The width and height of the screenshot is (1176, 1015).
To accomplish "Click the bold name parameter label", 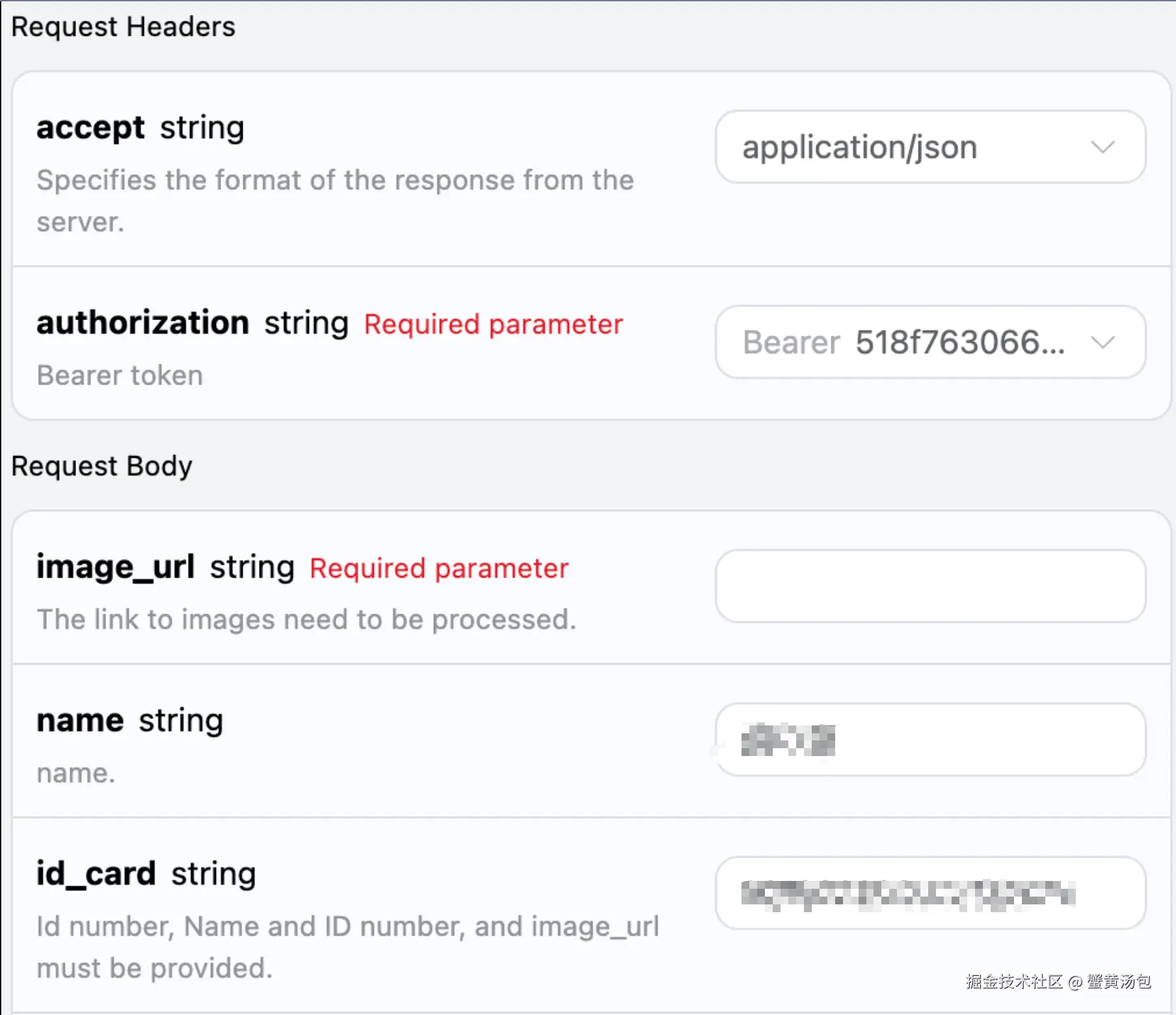I will pos(80,720).
